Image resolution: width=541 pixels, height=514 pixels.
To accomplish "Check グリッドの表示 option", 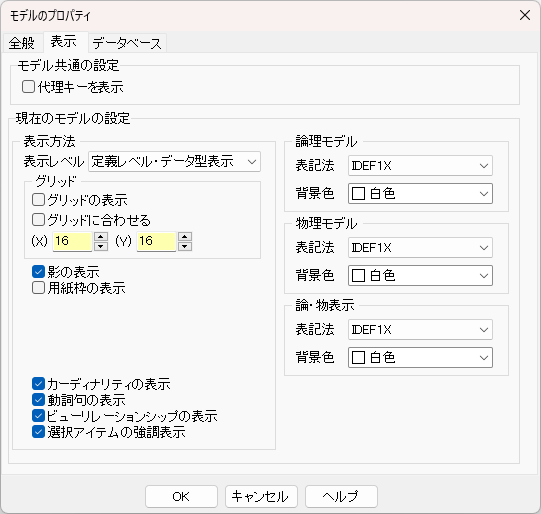I will pyautogui.click(x=38, y=200).
